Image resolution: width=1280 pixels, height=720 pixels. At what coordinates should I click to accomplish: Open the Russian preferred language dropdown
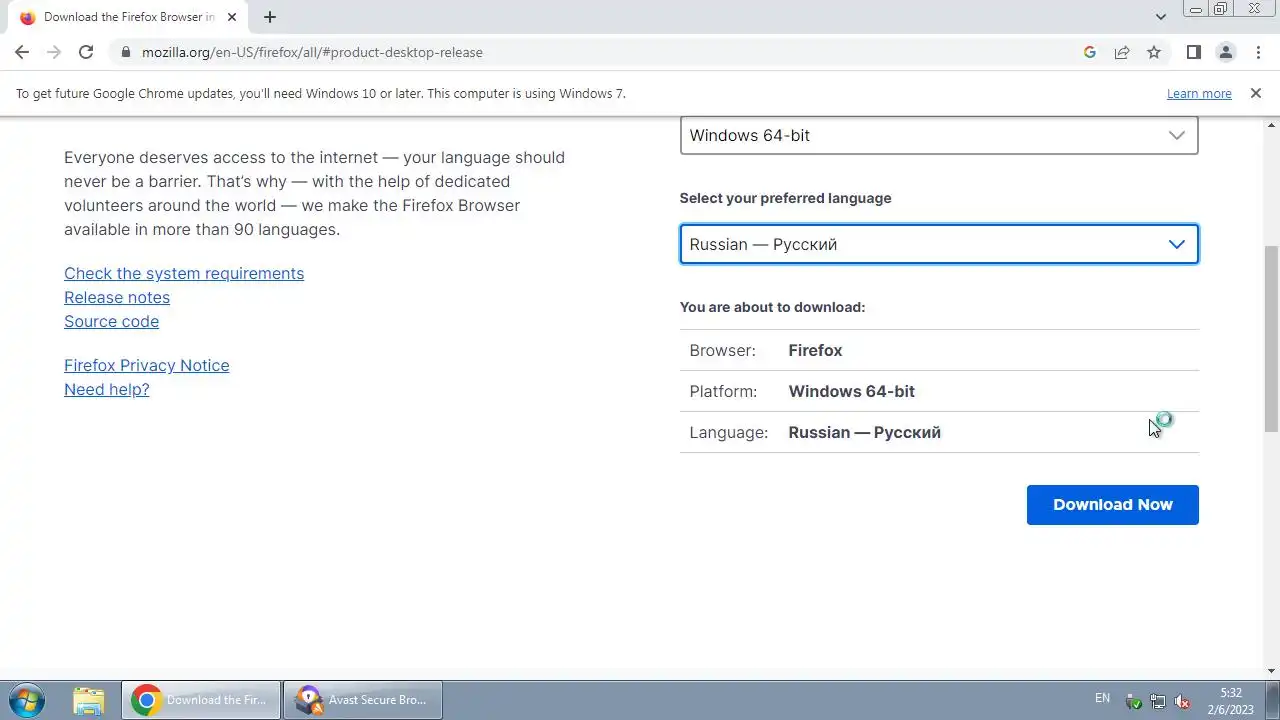(939, 244)
